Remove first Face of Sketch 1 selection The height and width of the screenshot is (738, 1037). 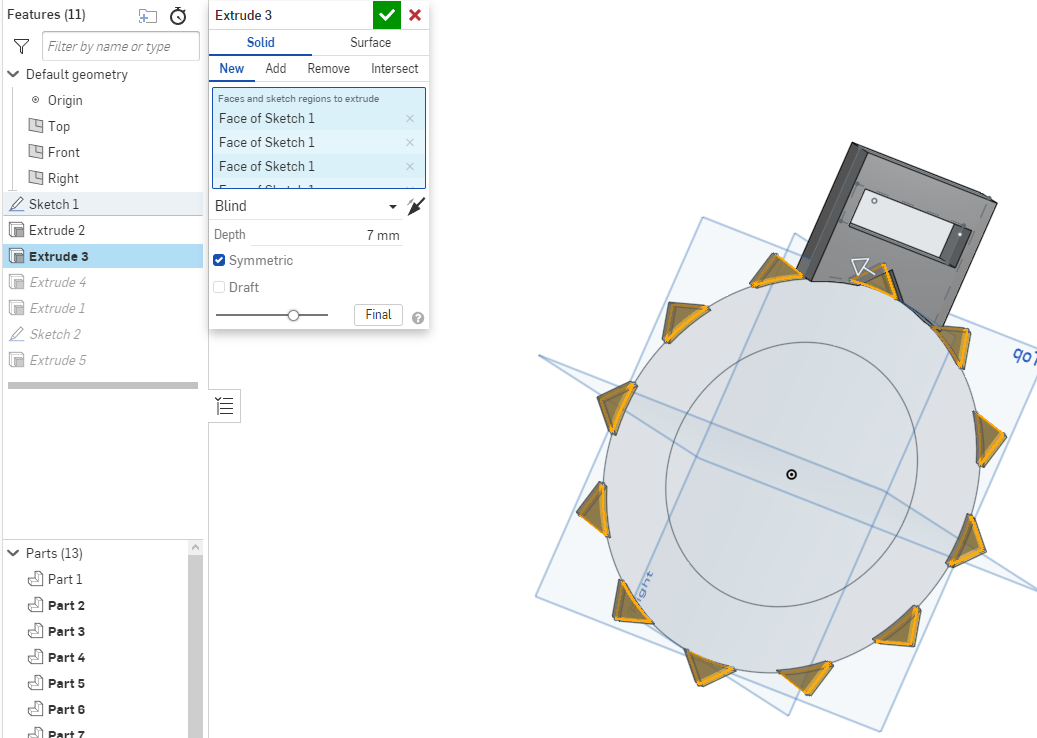(410, 118)
